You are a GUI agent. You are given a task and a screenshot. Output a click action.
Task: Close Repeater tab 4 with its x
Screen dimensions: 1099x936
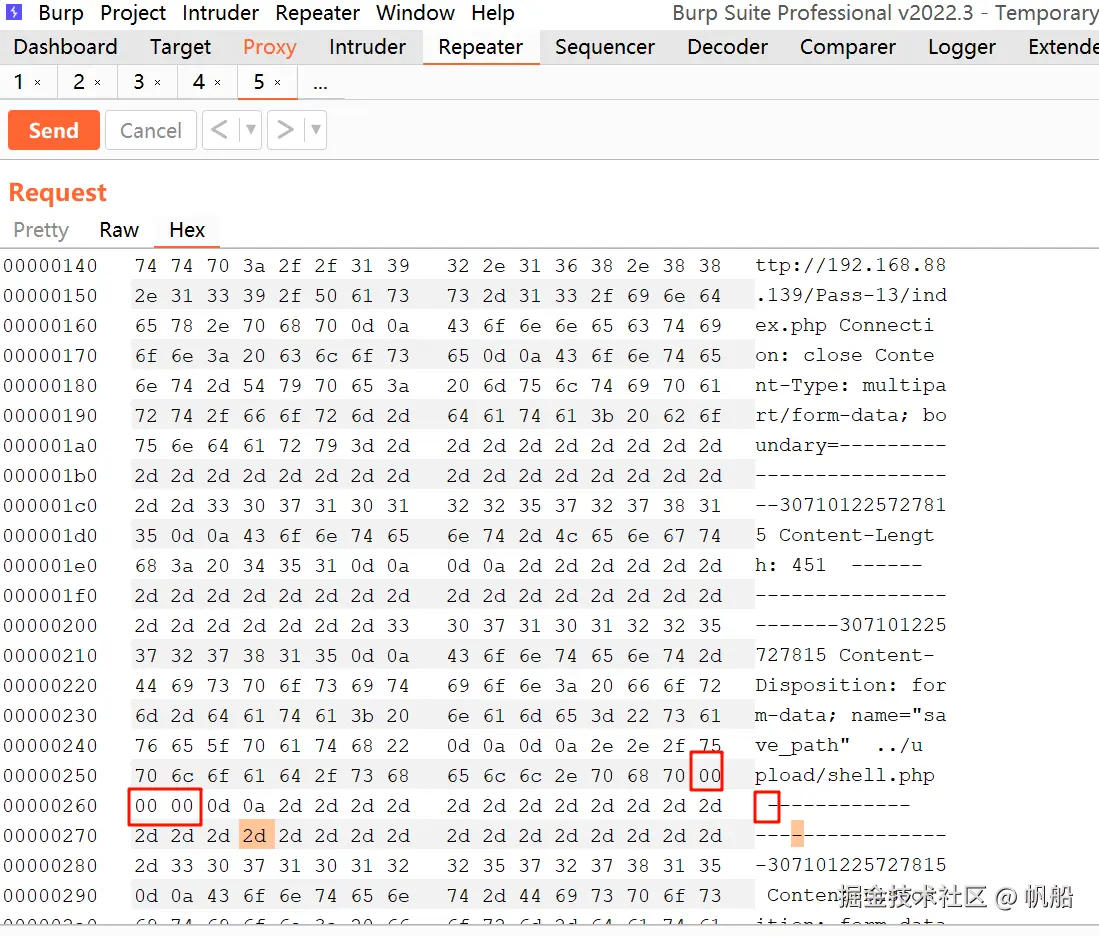pos(218,83)
